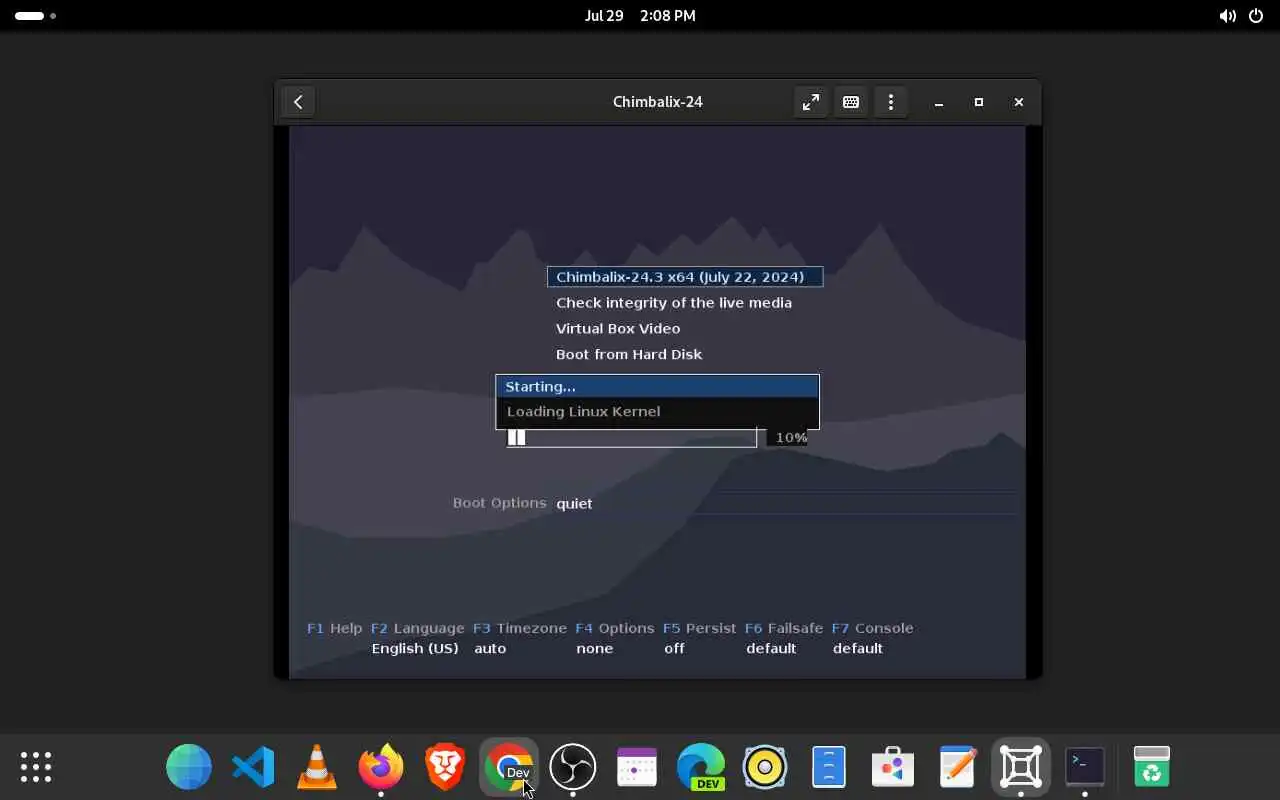
Task: Open the Terminal from the dock
Action: (x=1085, y=767)
